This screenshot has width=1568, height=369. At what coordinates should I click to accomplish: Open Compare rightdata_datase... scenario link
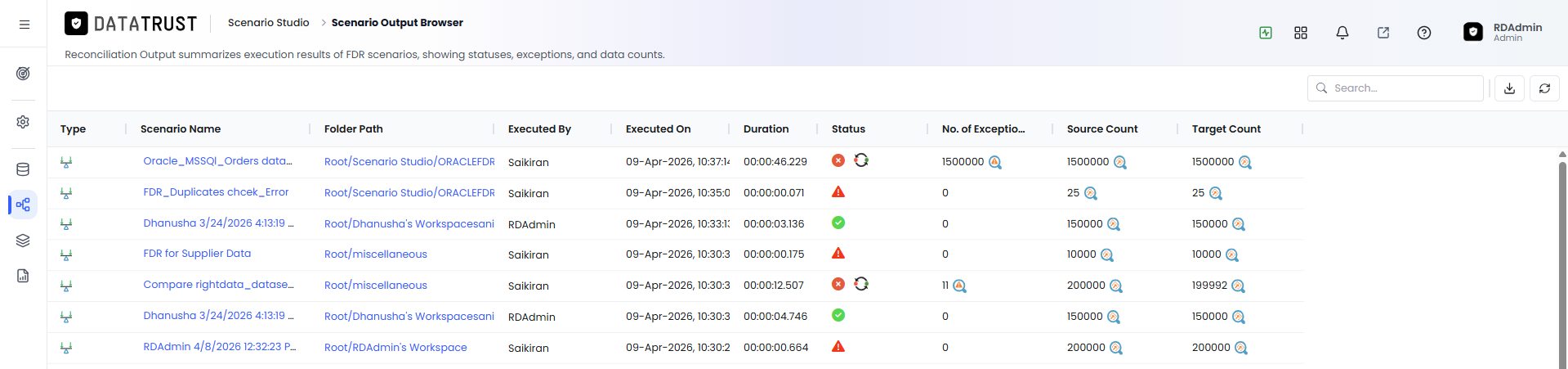218,285
